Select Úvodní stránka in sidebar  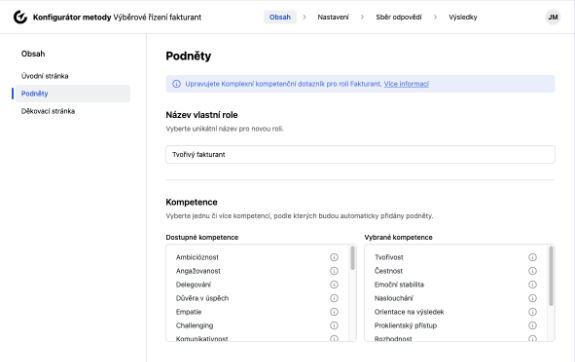[x=45, y=76]
